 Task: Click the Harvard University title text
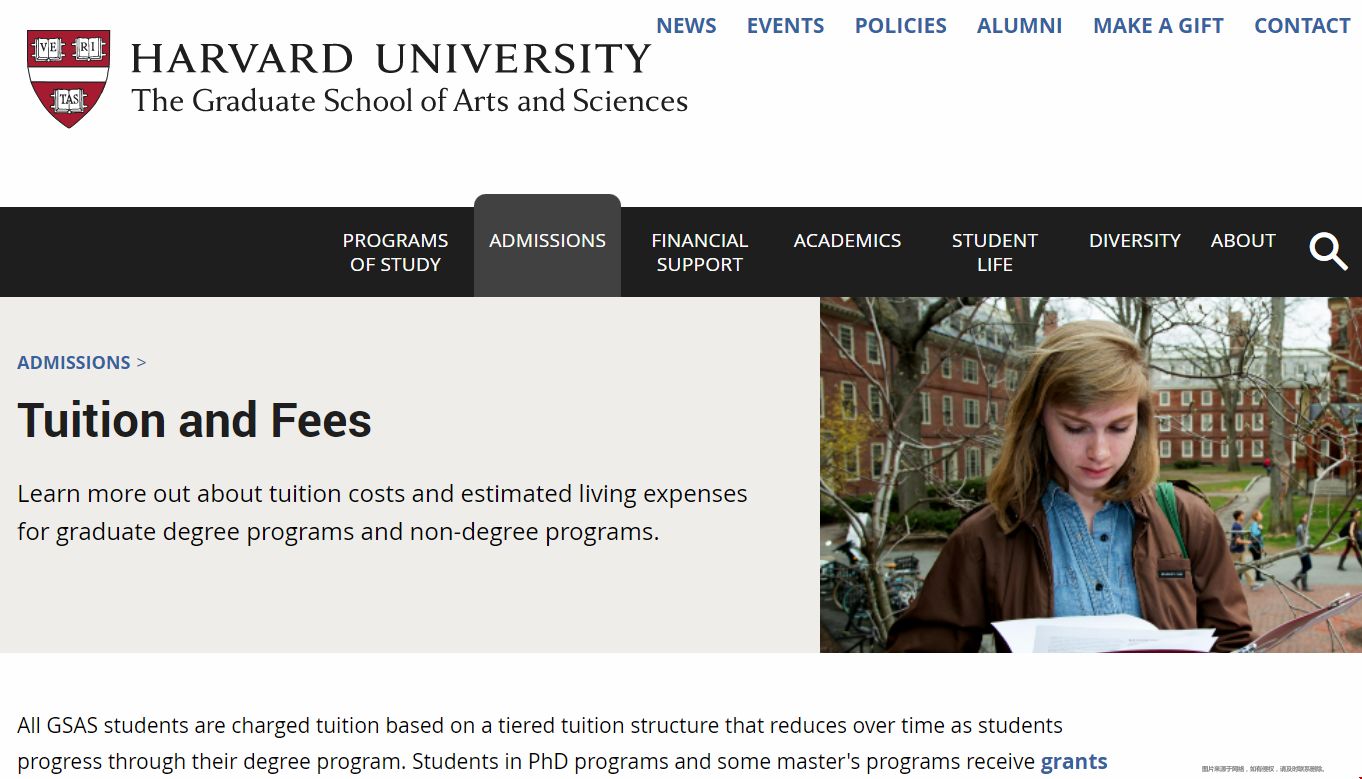[x=391, y=58]
